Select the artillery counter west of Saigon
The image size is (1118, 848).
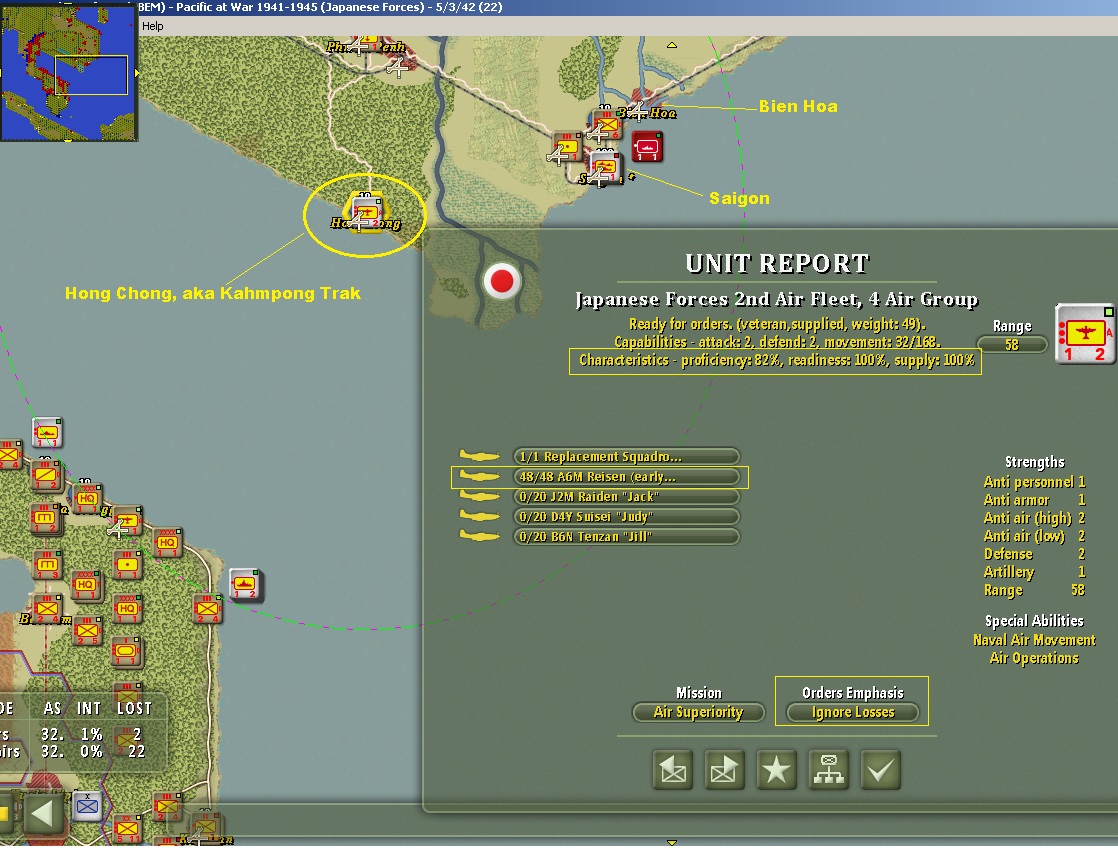568,148
